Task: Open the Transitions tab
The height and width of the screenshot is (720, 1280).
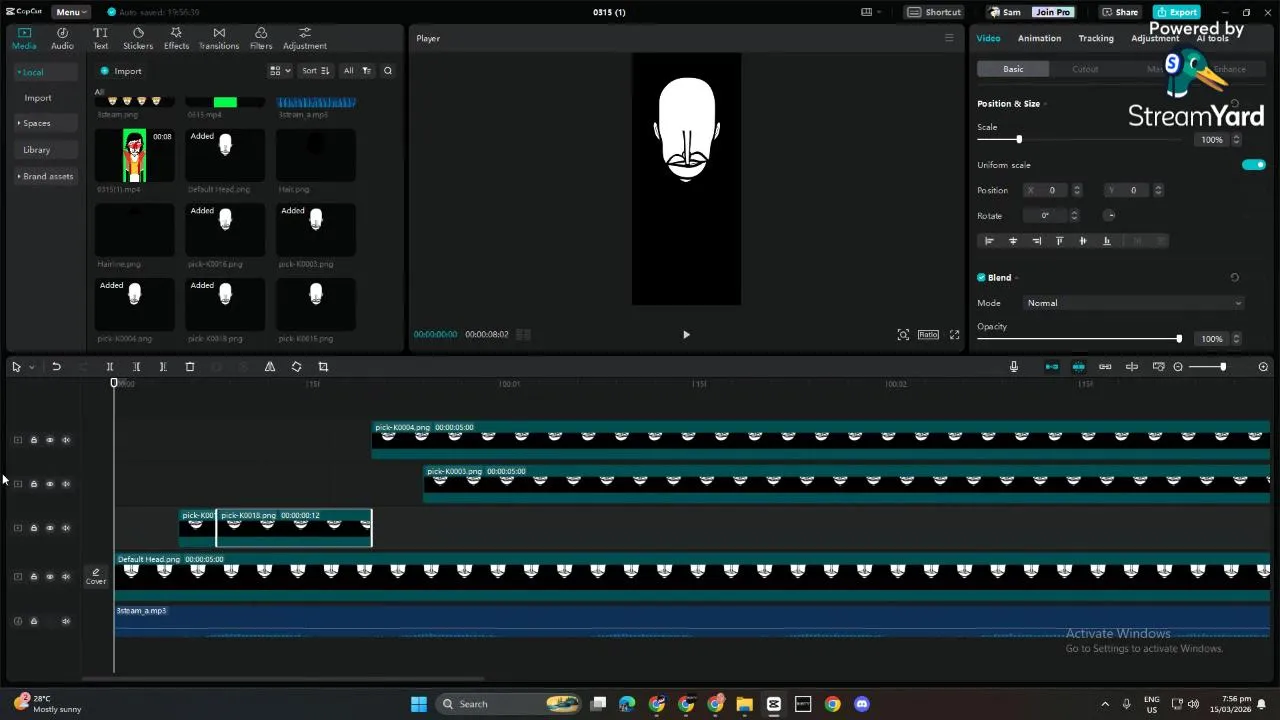Action: click(219, 39)
